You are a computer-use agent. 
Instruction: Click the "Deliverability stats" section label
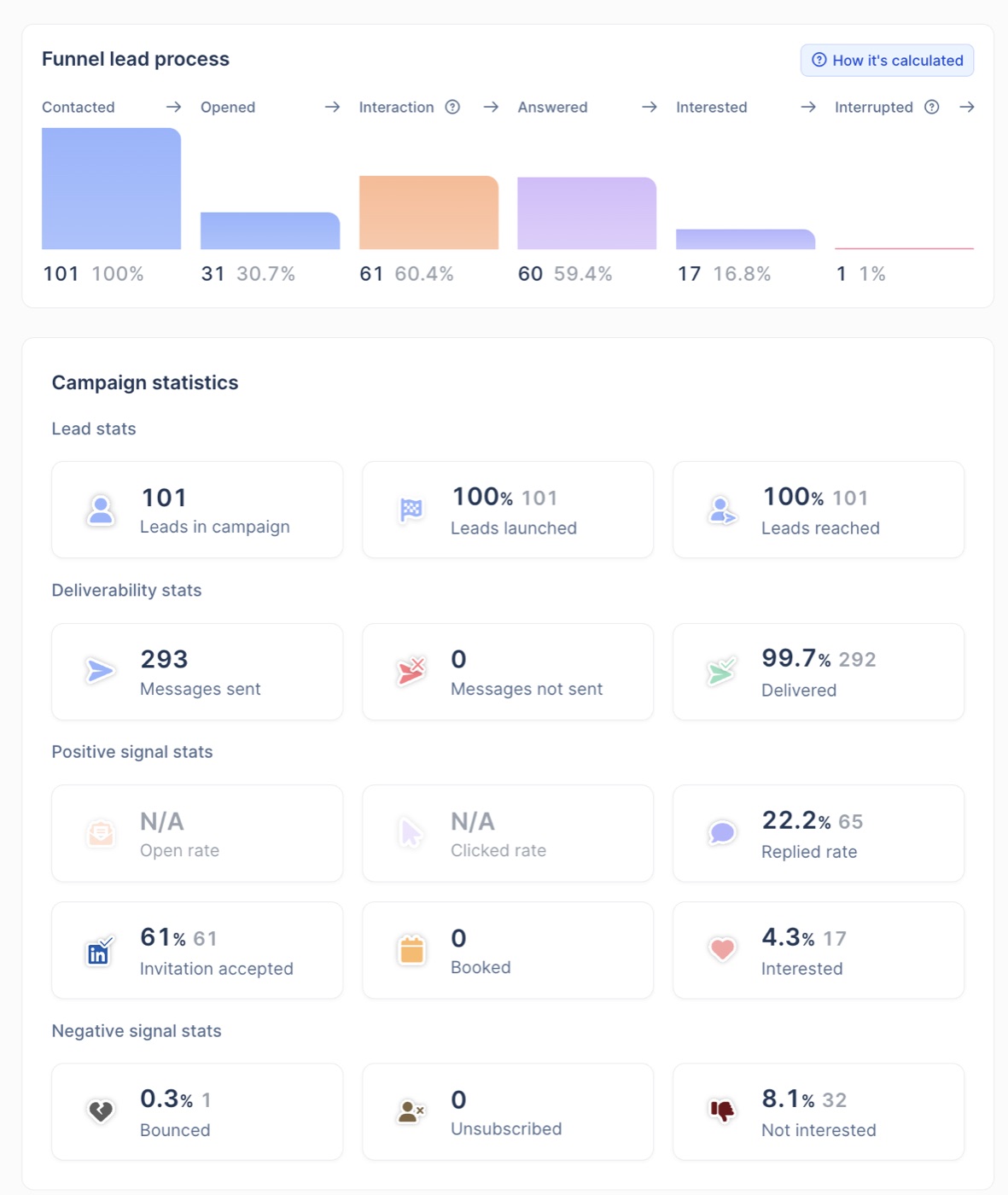coord(126,591)
